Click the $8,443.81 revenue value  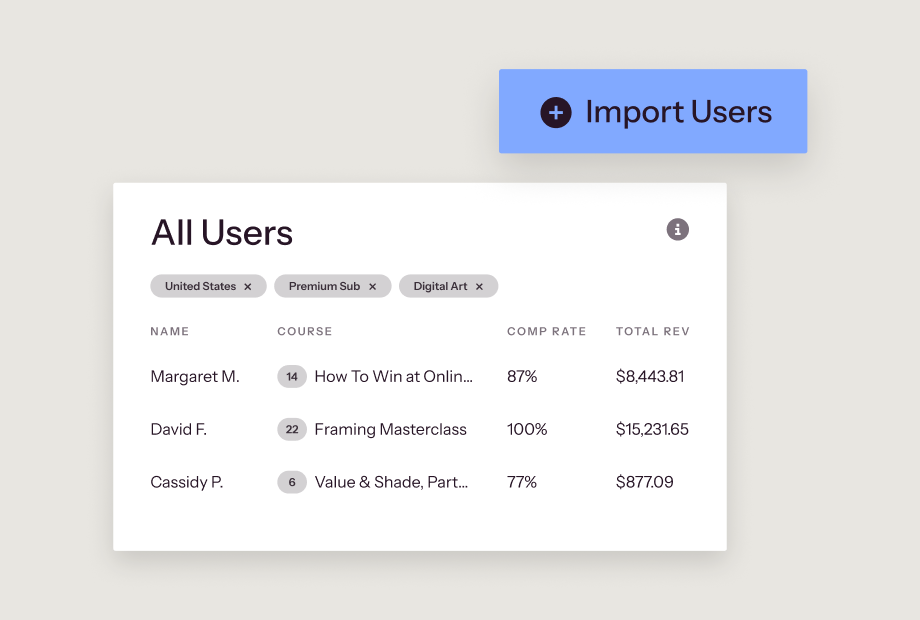point(650,377)
